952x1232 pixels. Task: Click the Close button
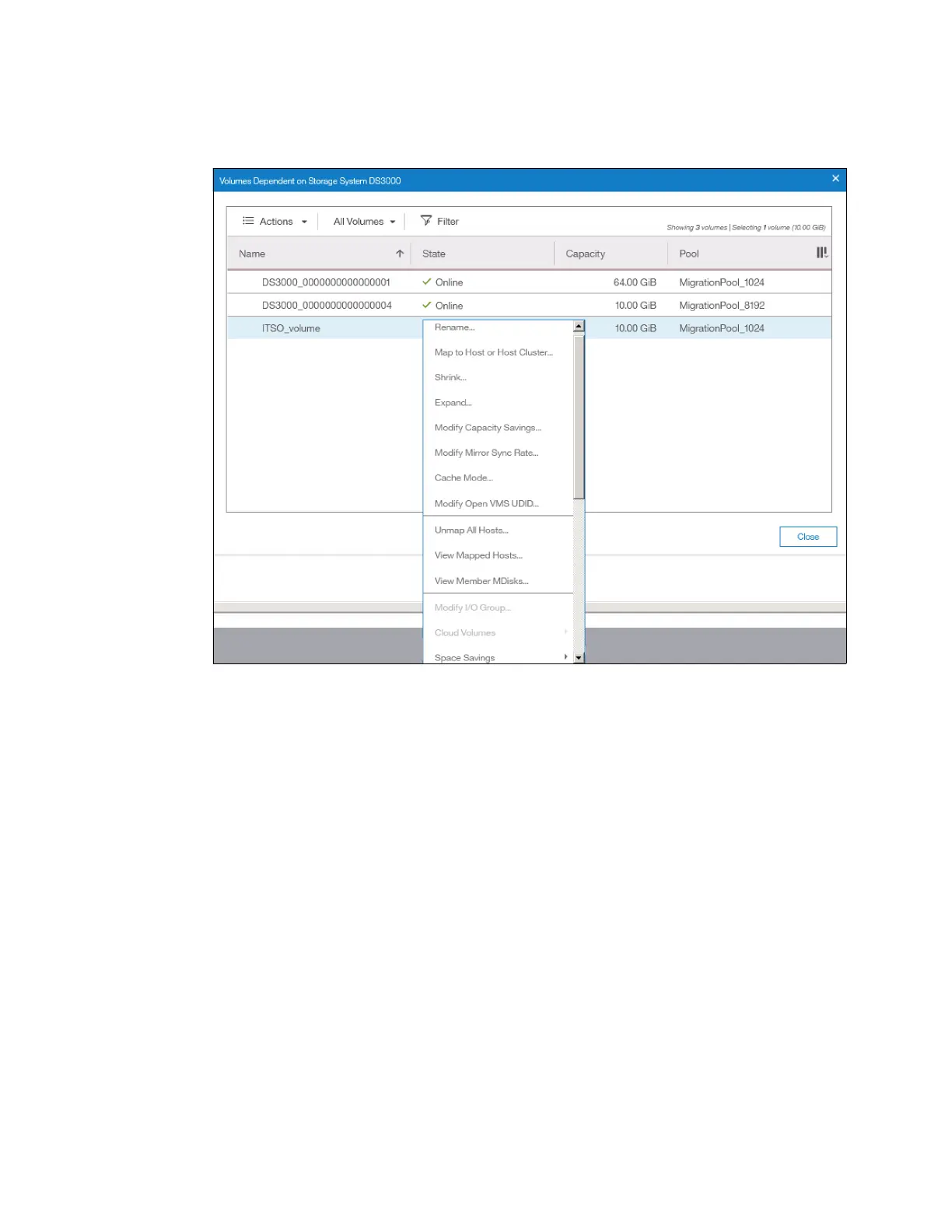tap(808, 537)
